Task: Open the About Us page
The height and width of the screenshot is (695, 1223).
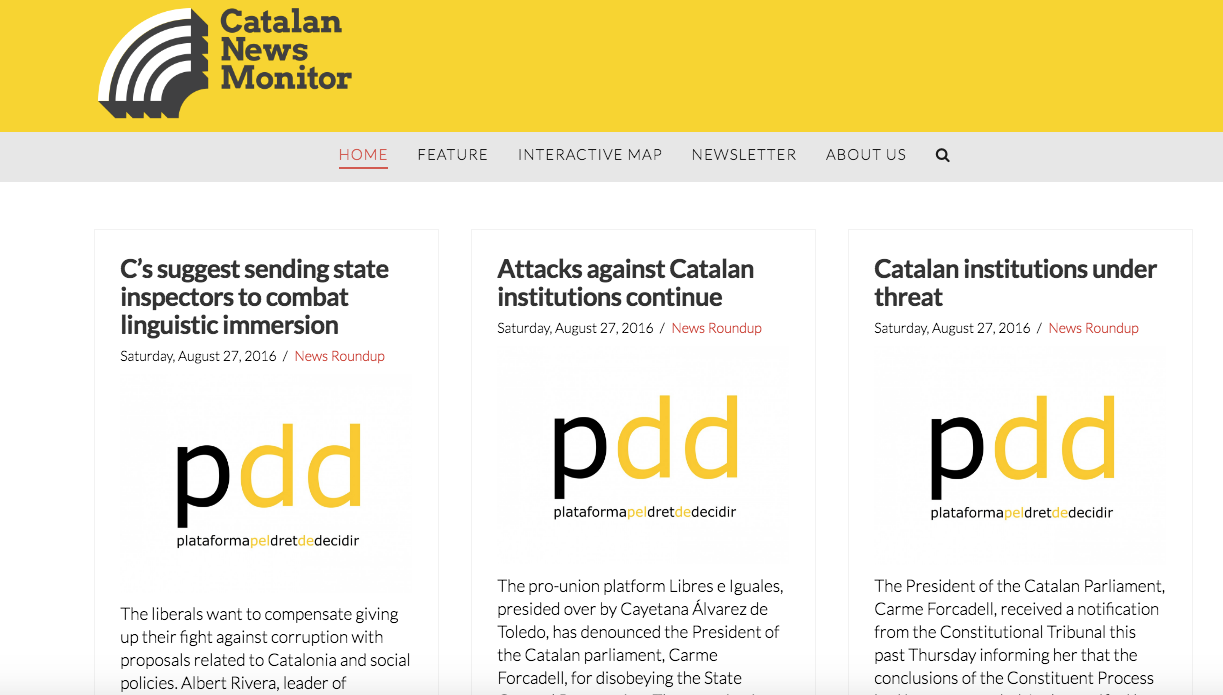Action: 865,154
